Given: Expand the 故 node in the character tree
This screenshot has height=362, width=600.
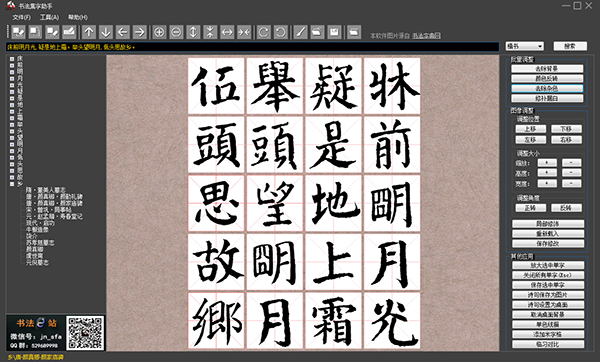Looking at the screenshot, I should pyautogui.click(x=12, y=177).
